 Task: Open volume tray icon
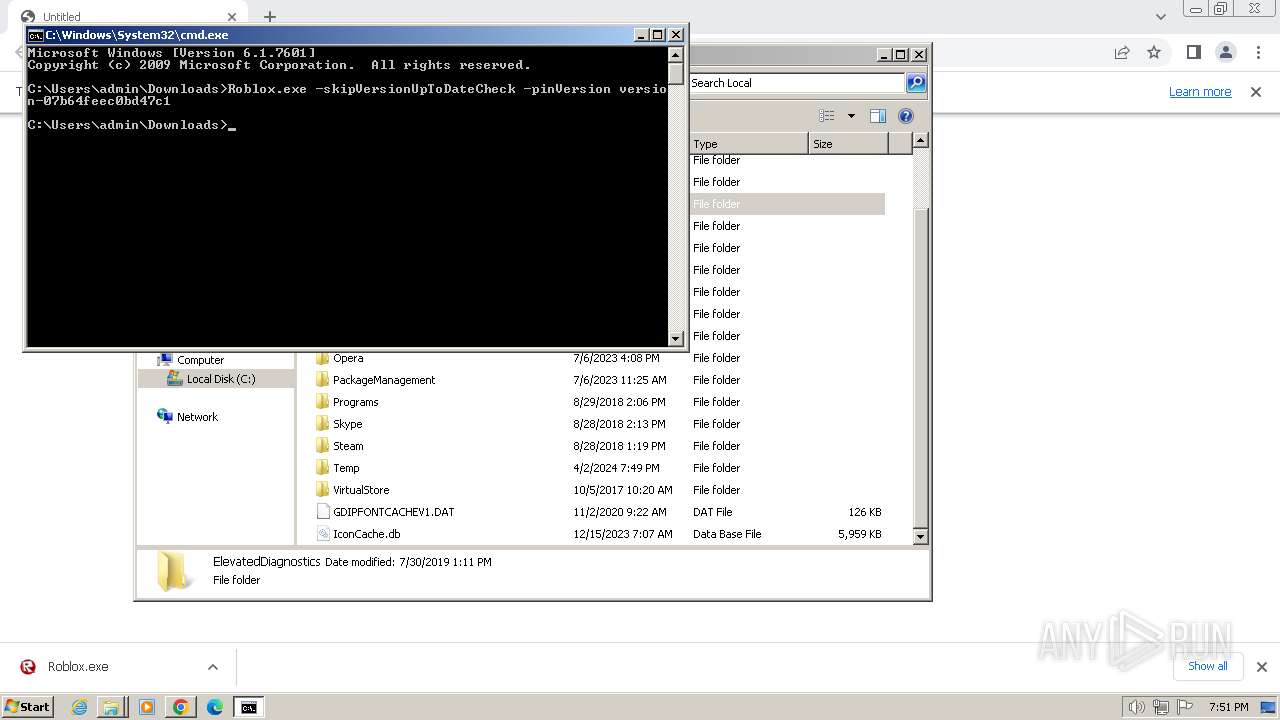[x=1137, y=707]
